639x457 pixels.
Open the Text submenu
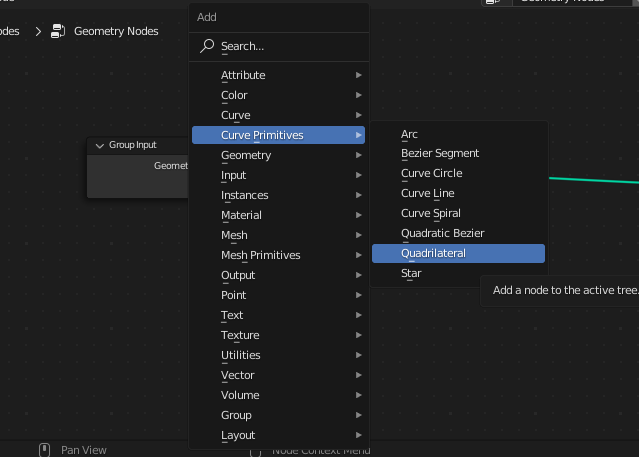279,315
